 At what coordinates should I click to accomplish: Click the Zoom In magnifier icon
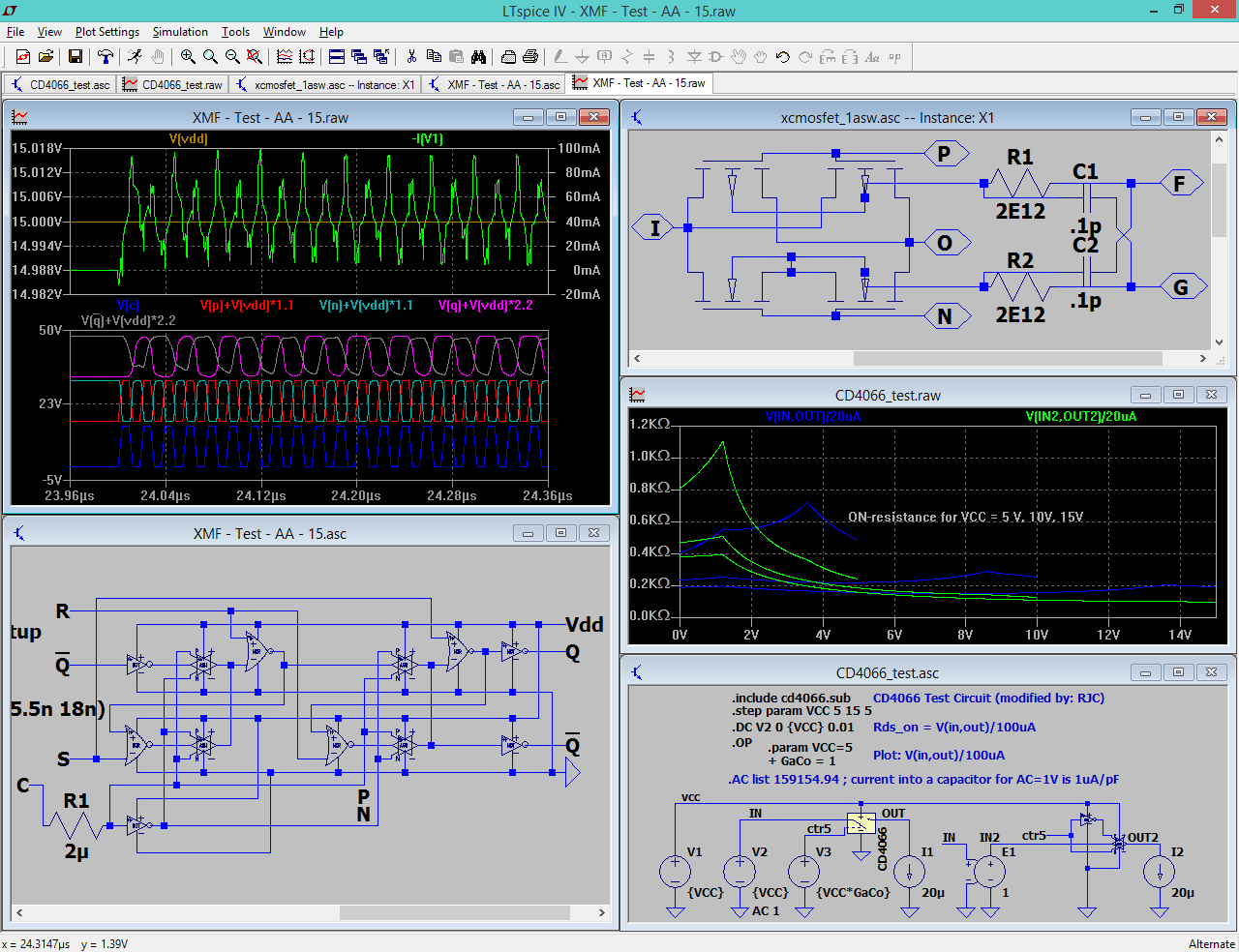(188, 57)
